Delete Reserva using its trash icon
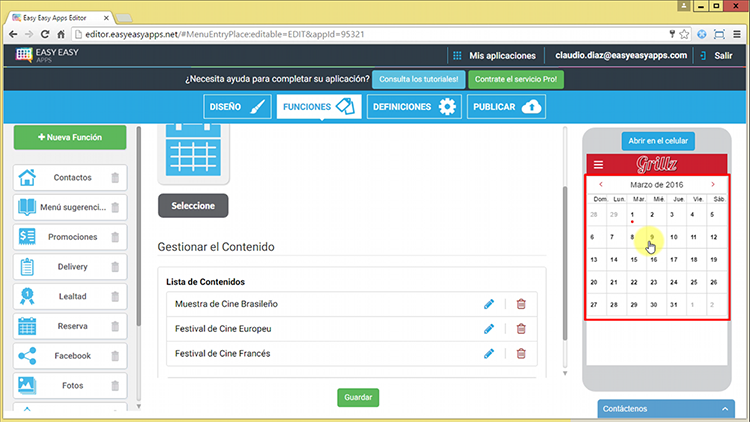The image size is (750, 422). pyautogui.click(x=115, y=326)
